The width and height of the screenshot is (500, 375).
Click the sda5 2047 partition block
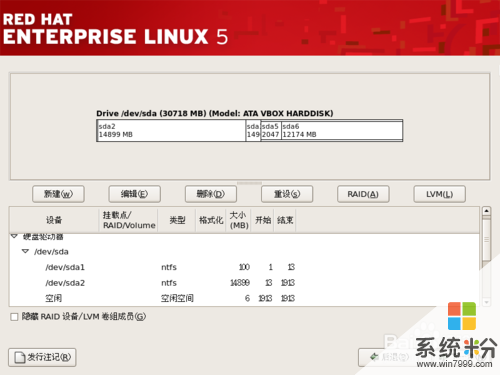coord(271,131)
